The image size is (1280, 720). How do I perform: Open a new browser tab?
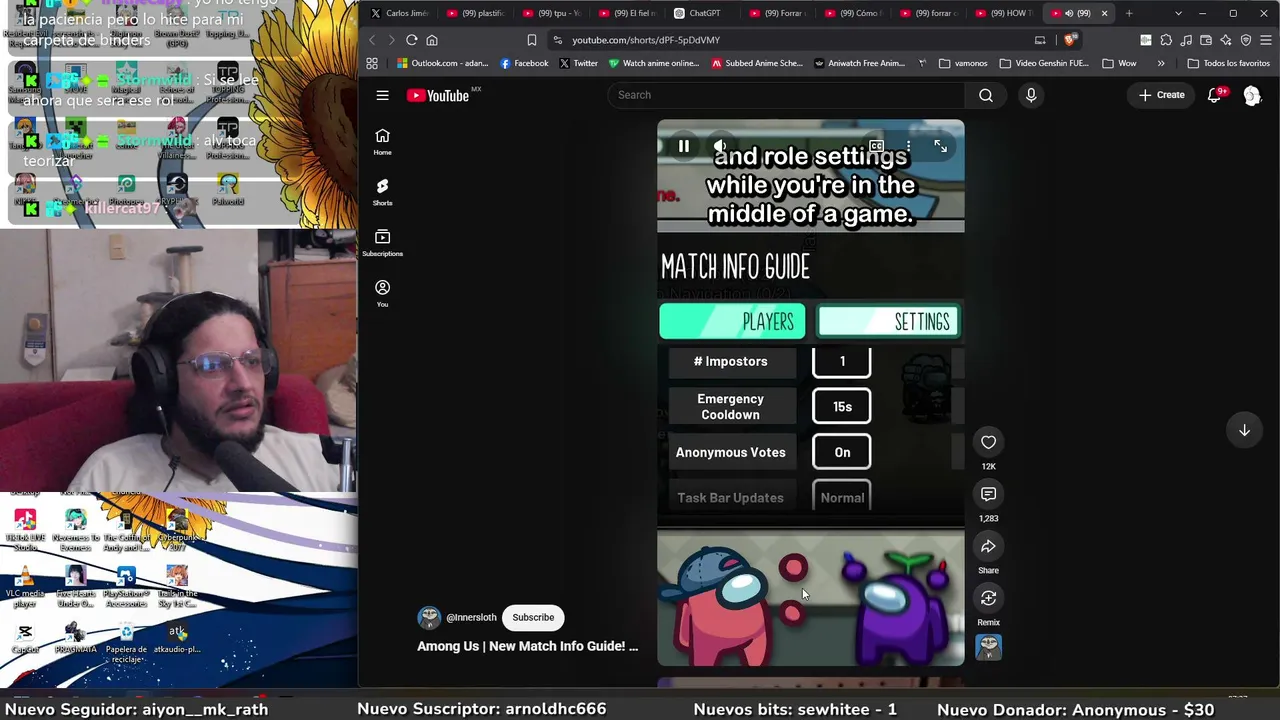1129,13
